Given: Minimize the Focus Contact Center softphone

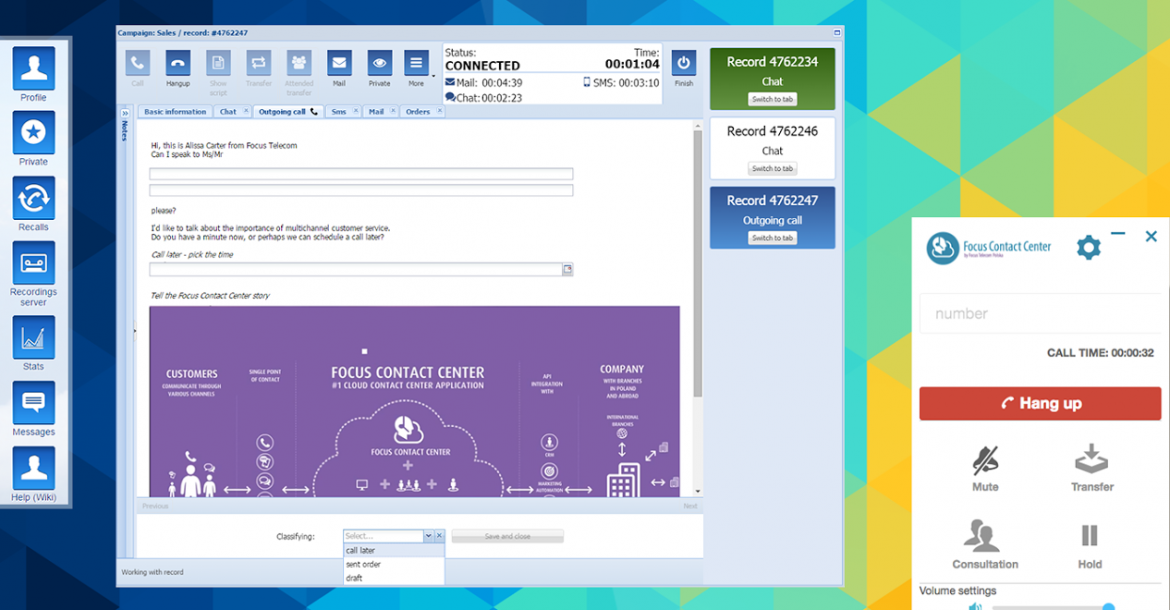Looking at the screenshot, I should [1118, 234].
